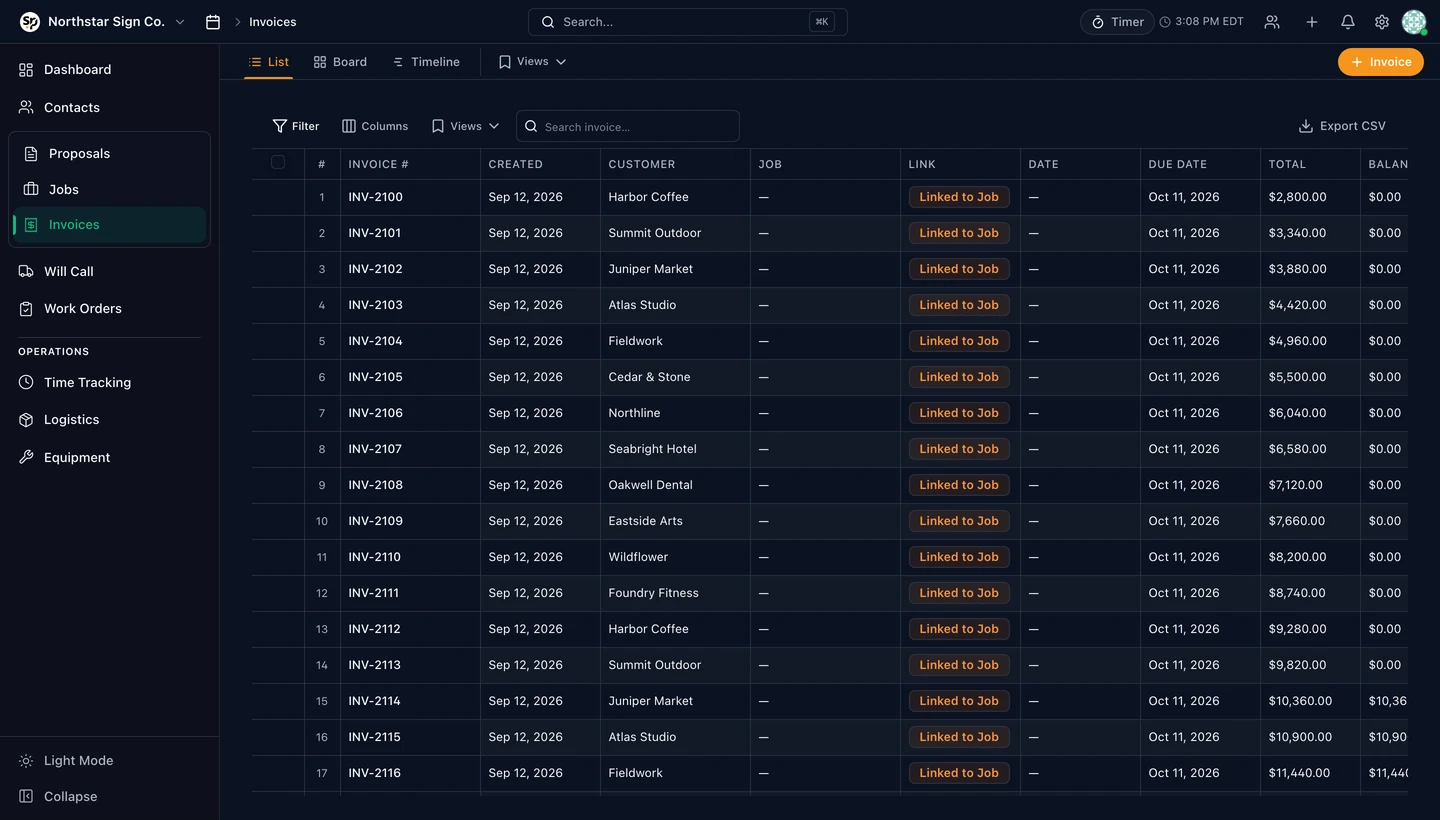
Task: Focus the Search invoice field
Action: pos(628,126)
